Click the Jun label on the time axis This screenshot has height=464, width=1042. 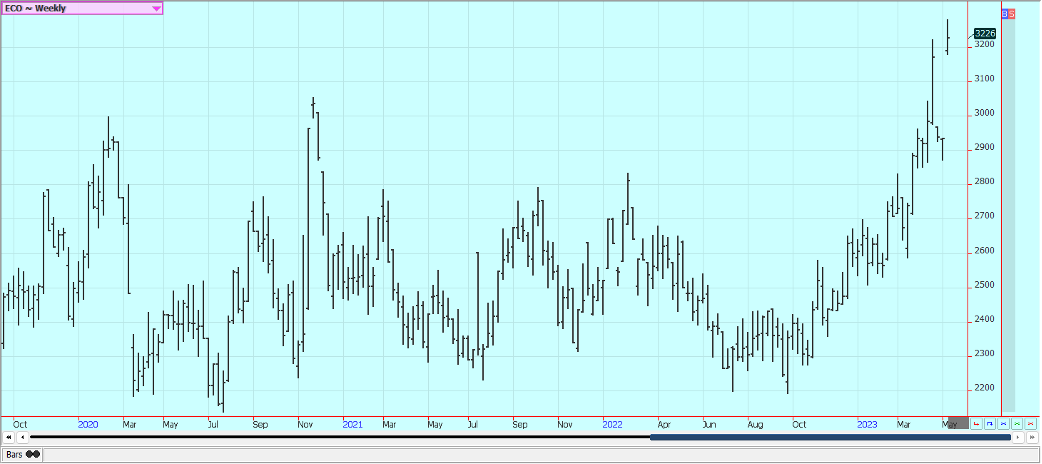point(710,424)
